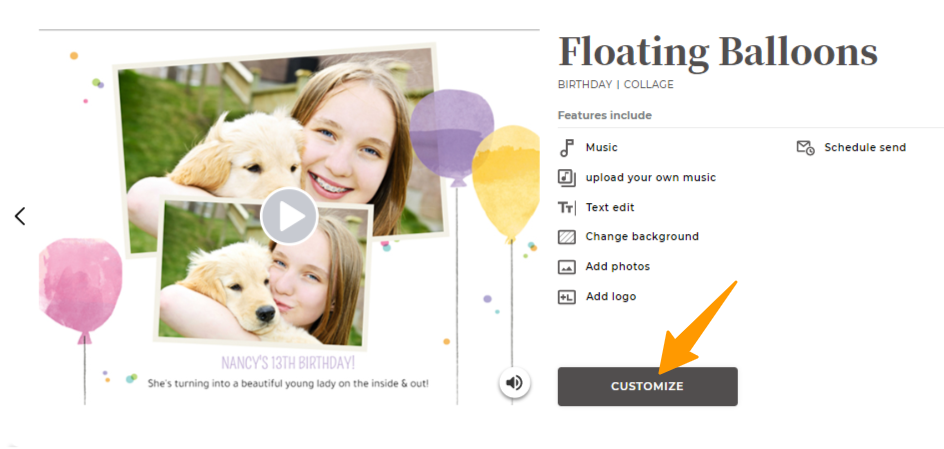Click the Add logo icon

tap(567, 297)
